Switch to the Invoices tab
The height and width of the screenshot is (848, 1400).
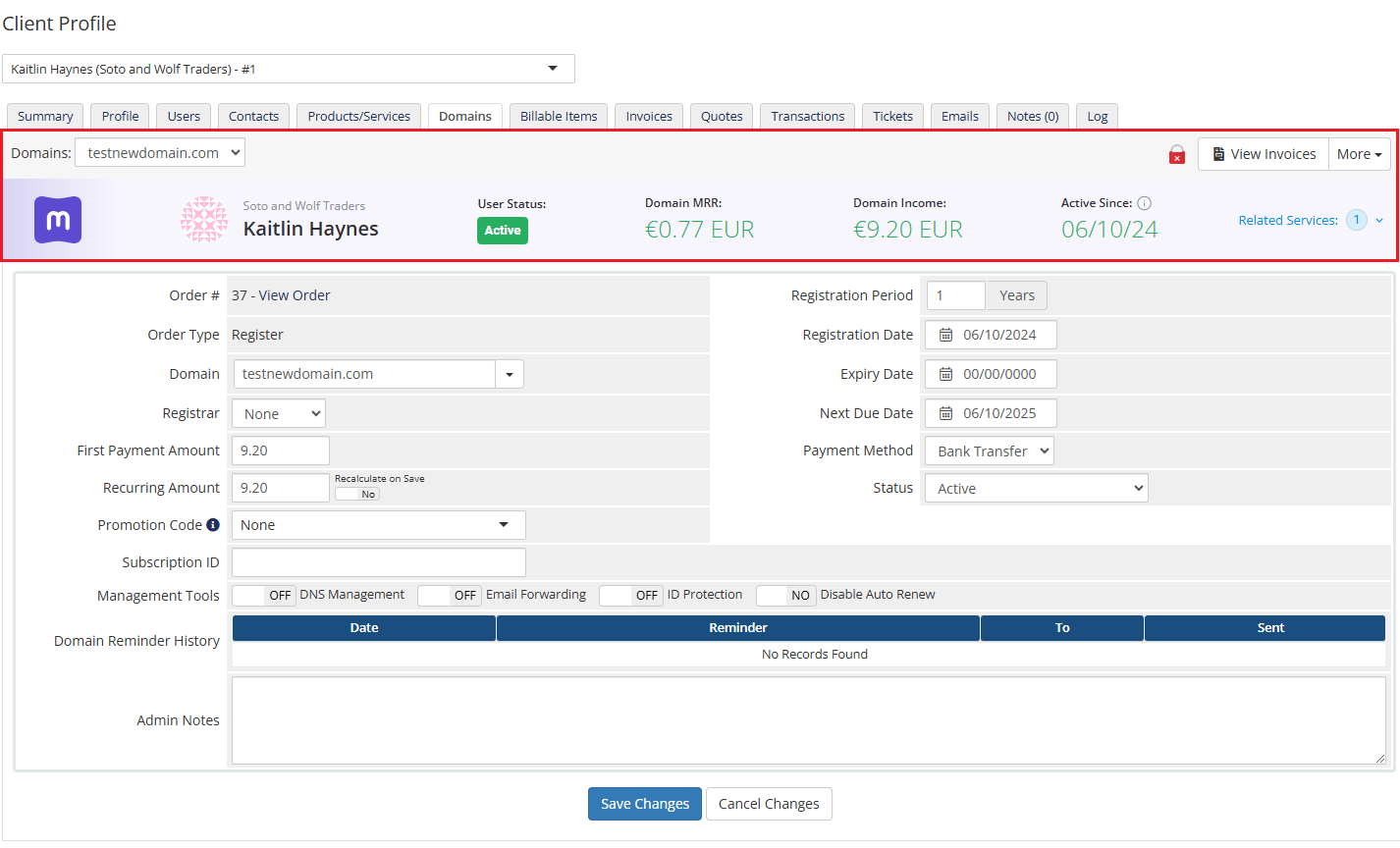pos(649,116)
